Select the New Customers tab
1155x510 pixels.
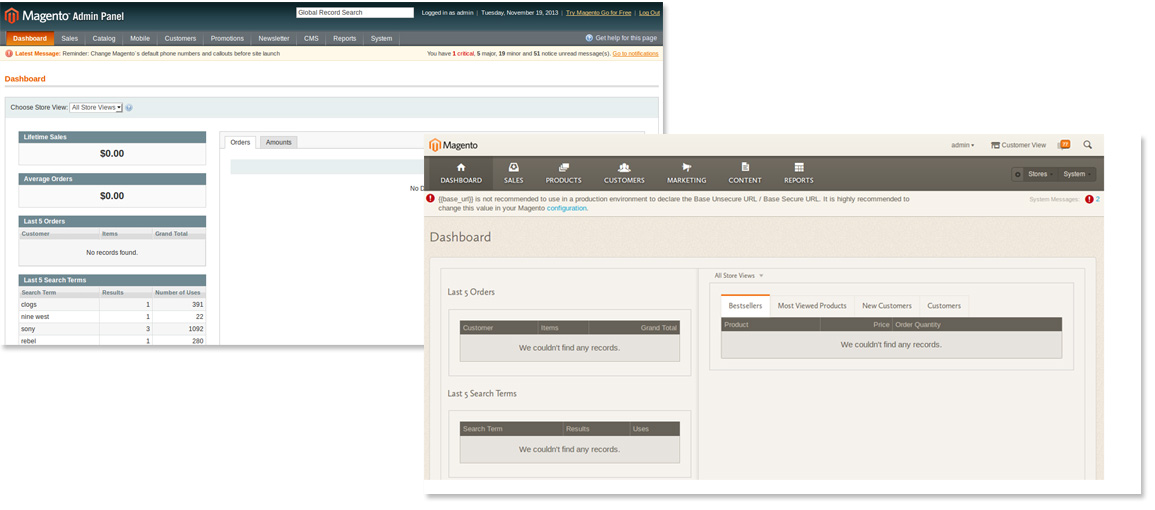[x=887, y=306]
